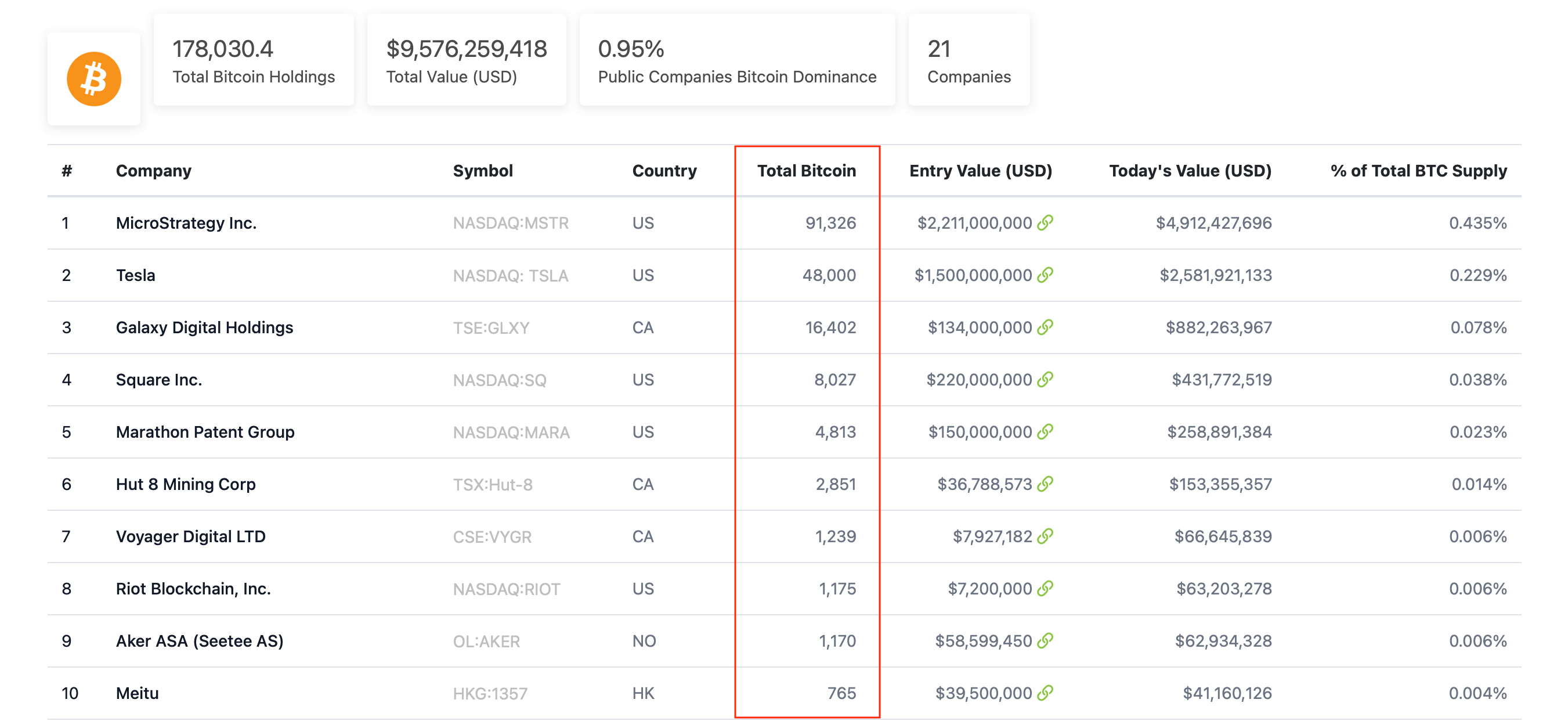Screen dimensions: 1568x721
Task: Click the HK country cell for Meitu
Action: (x=643, y=693)
